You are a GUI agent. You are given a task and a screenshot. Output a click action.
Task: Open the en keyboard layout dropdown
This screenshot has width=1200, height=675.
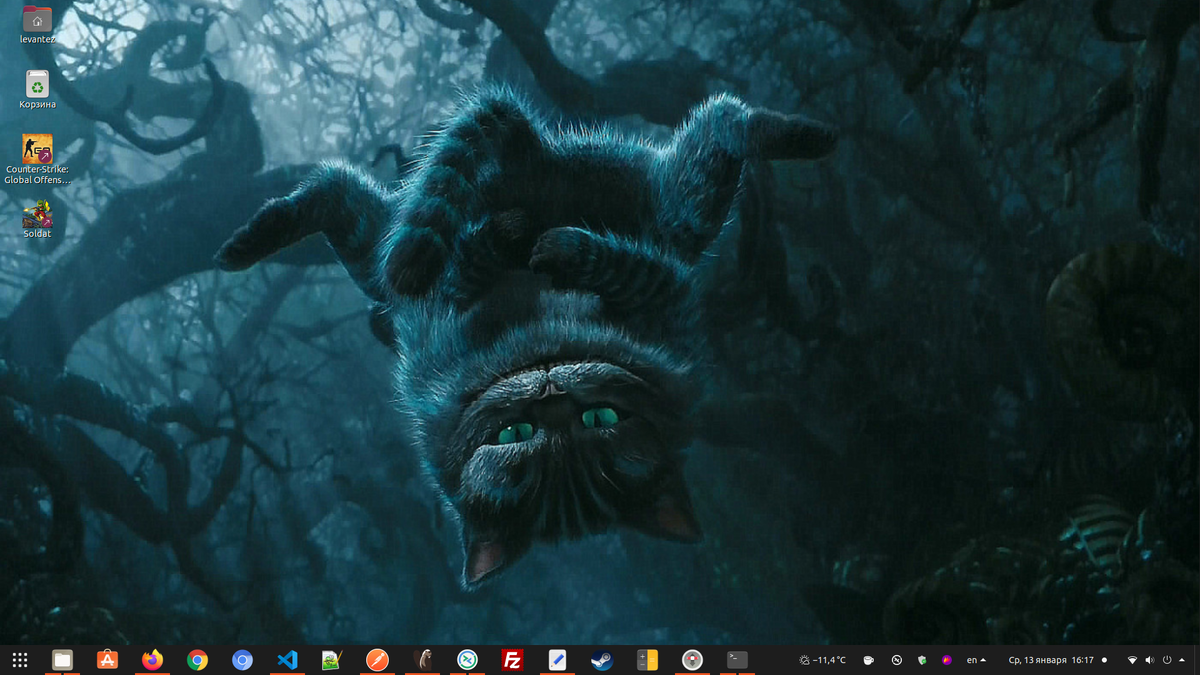[976, 660]
